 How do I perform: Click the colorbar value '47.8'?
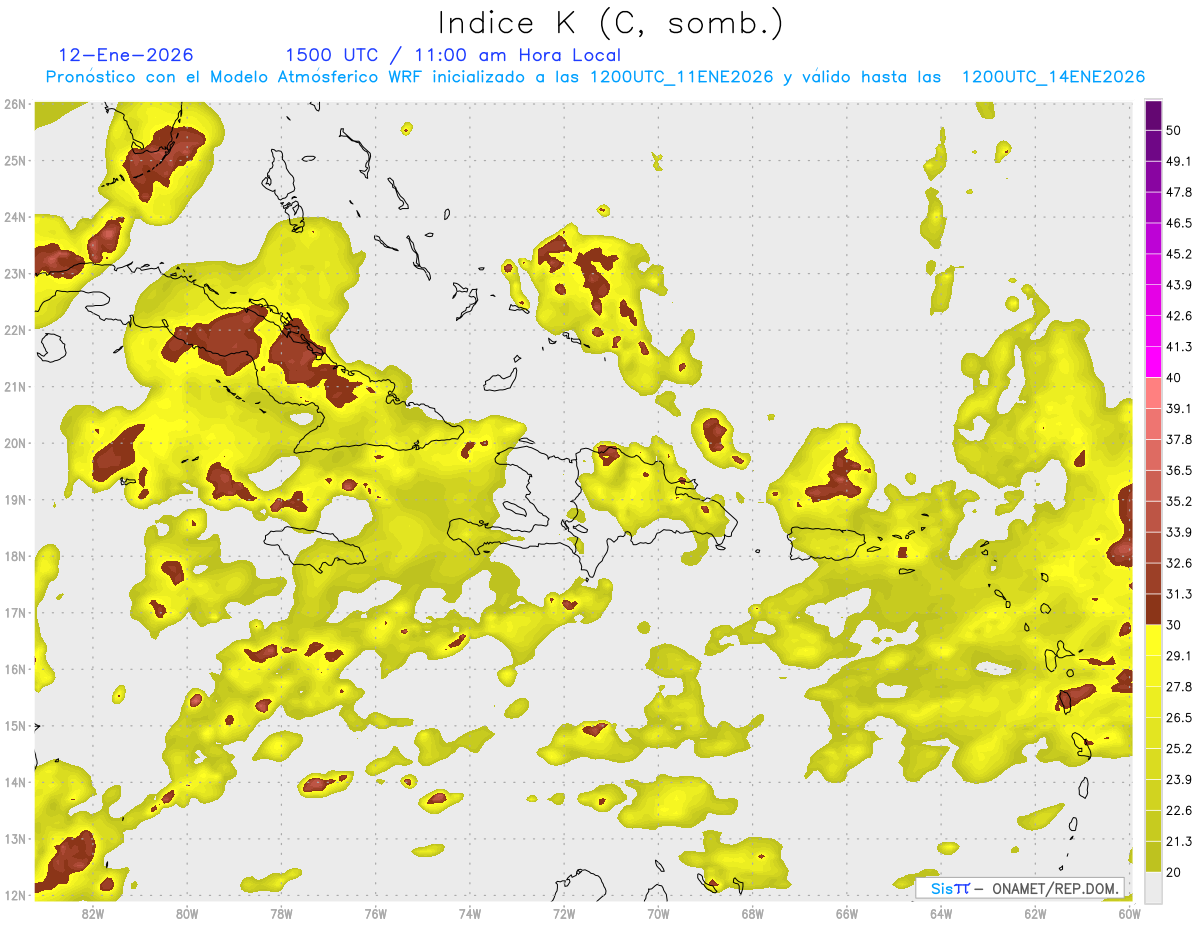[x=1179, y=192]
